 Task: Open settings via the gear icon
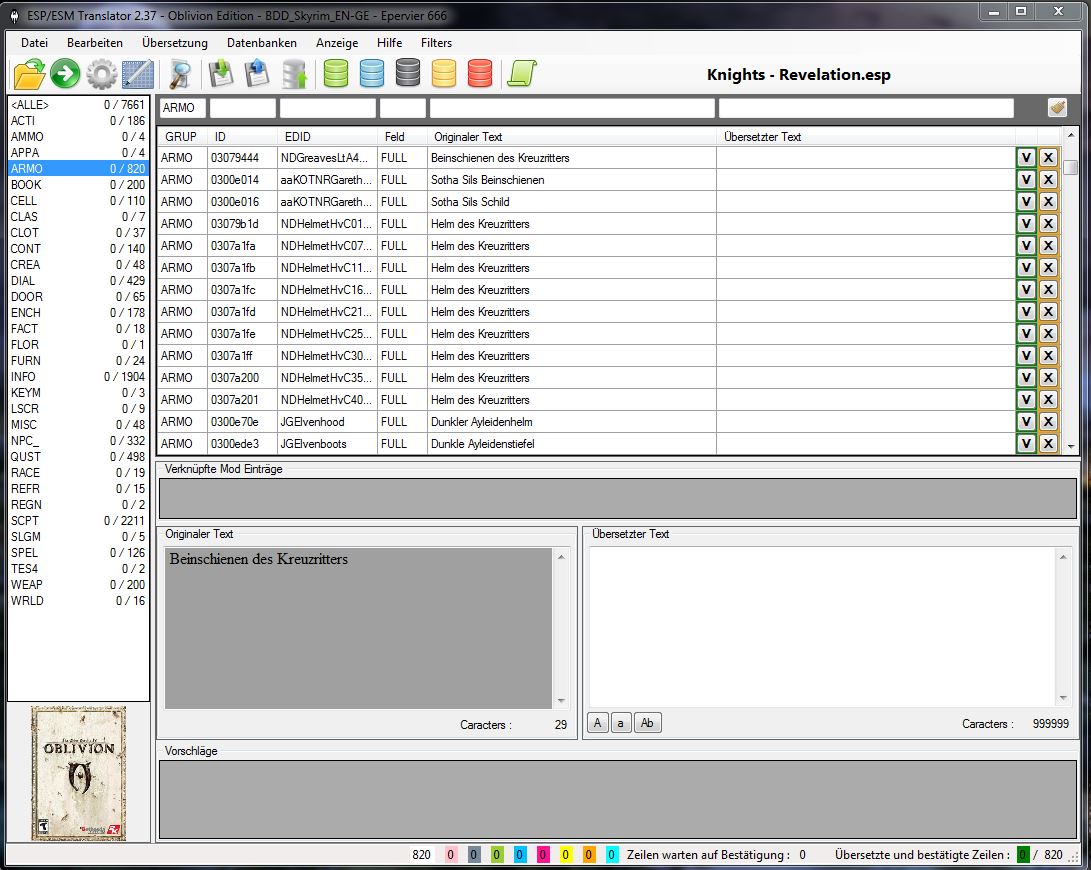point(101,73)
